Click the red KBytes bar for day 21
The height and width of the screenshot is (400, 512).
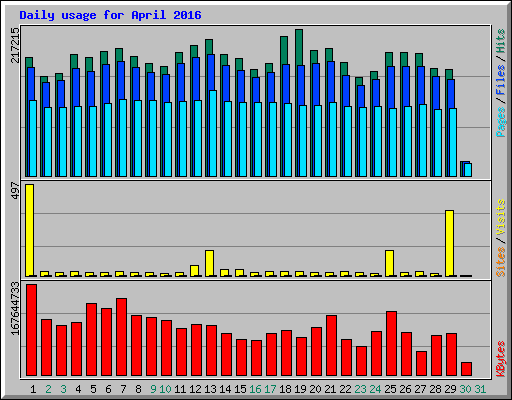[332, 345]
